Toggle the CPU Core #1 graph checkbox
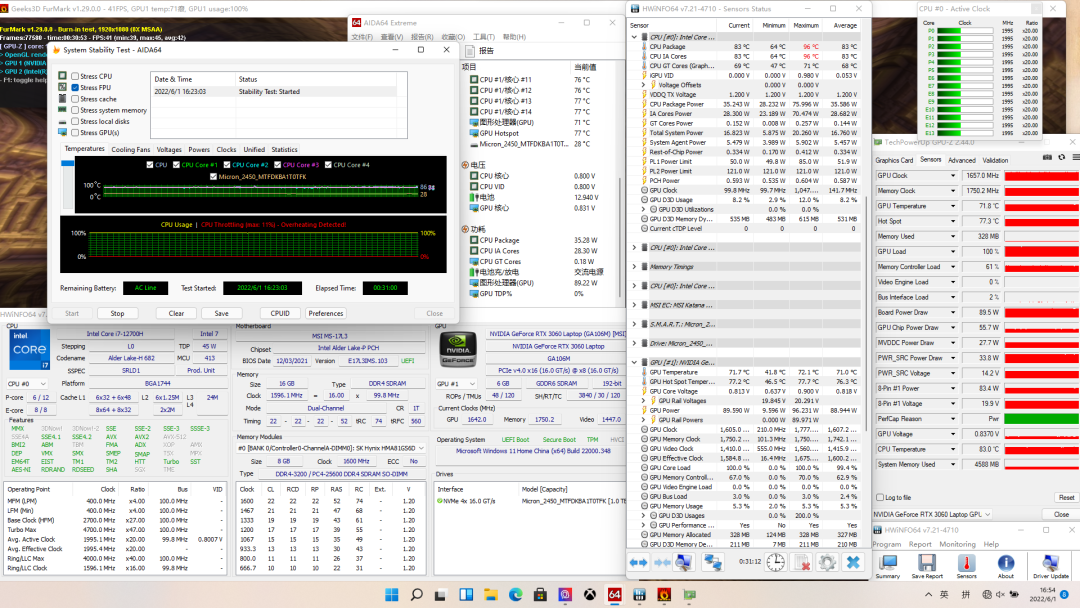 point(174,165)
